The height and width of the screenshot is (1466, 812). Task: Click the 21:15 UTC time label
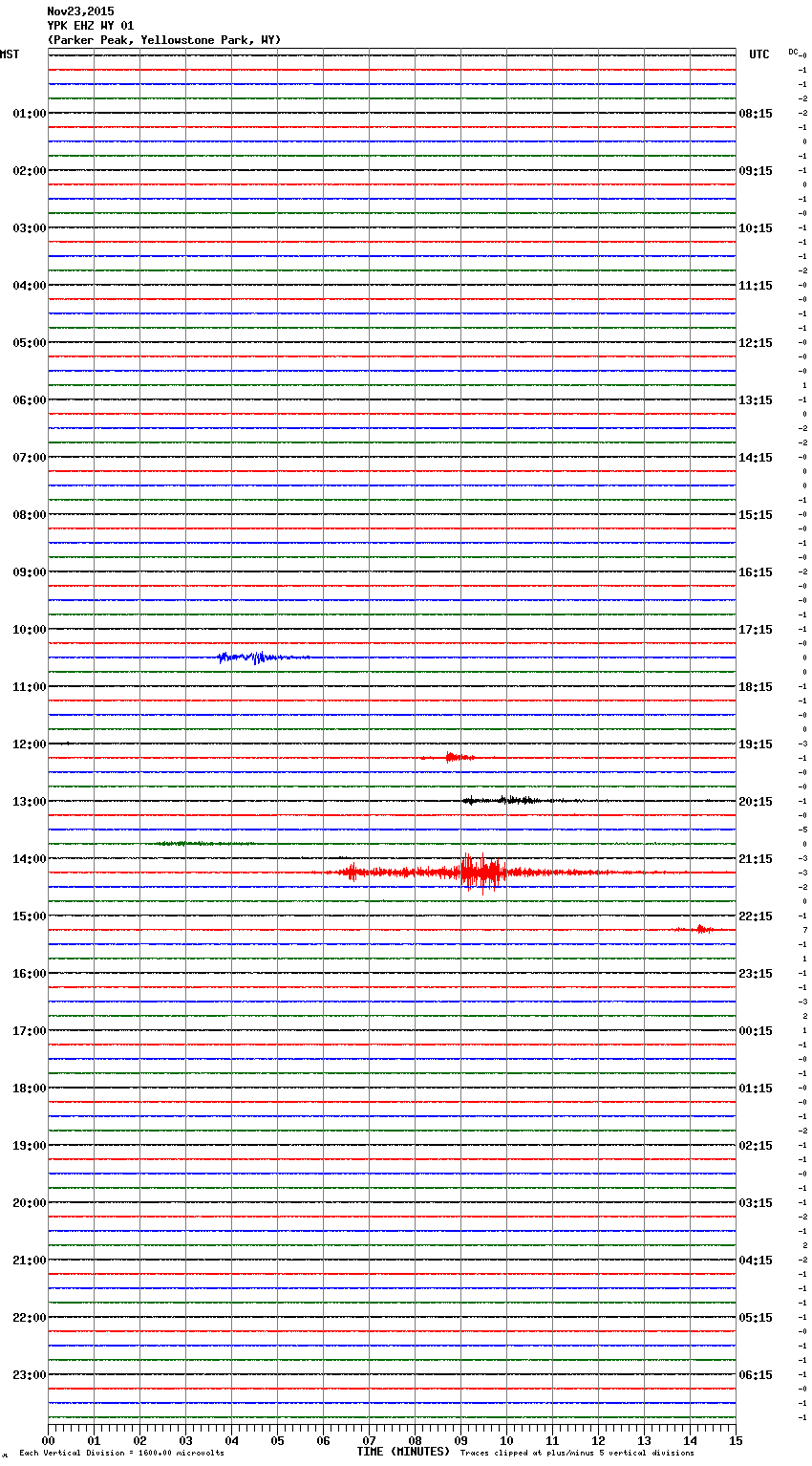pyautogui.click(x=756, y=859)
